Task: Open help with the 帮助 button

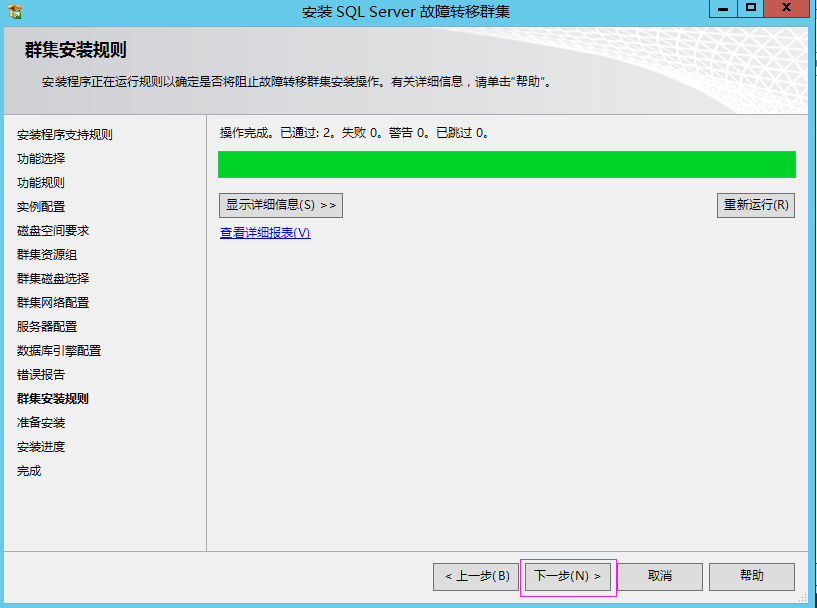Action: point(752,577)
